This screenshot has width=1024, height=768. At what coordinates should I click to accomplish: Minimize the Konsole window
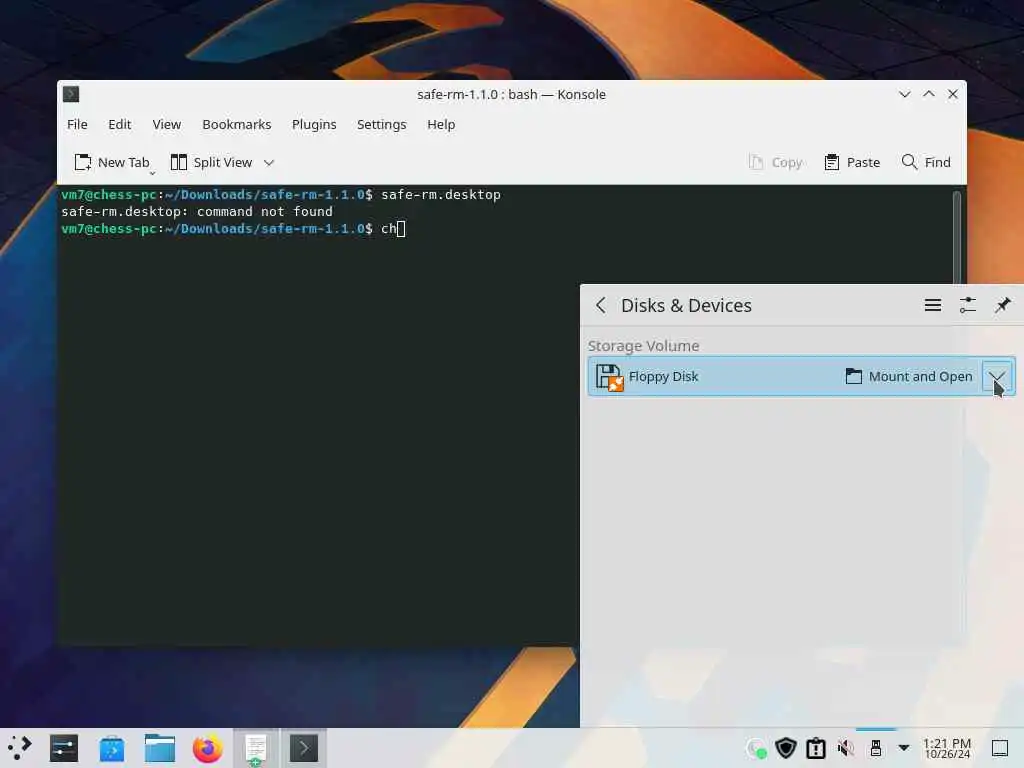click(x=904, y=94)
